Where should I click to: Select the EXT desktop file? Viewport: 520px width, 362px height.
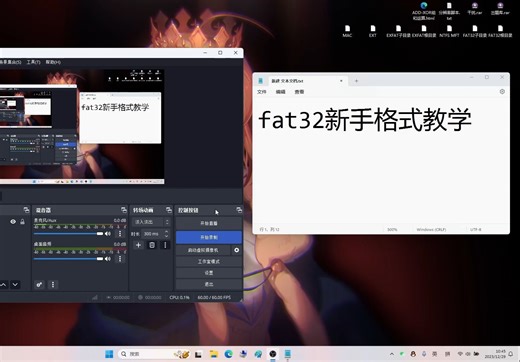(373, 31)
